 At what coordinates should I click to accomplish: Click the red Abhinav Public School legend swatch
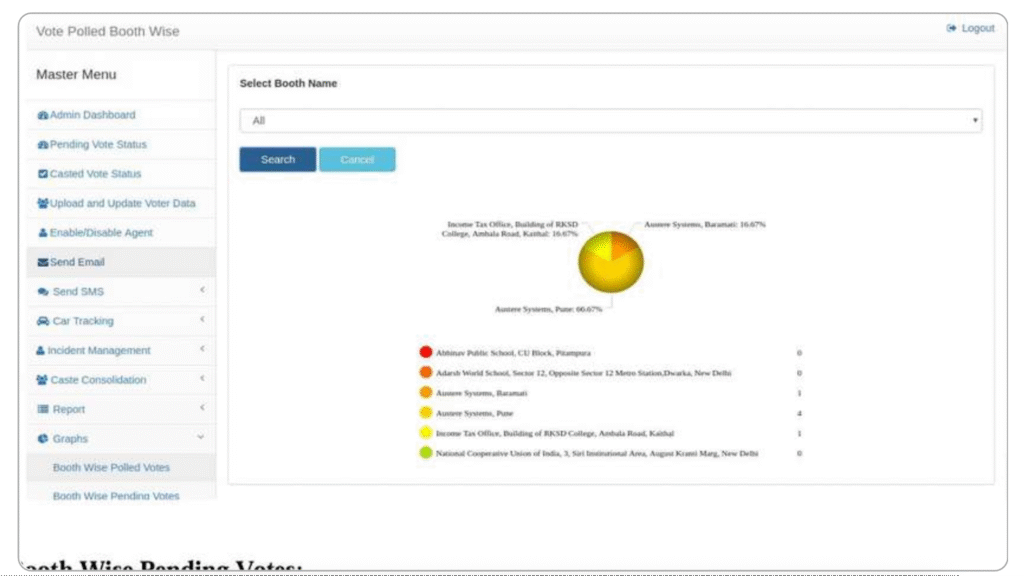[426, 353]
